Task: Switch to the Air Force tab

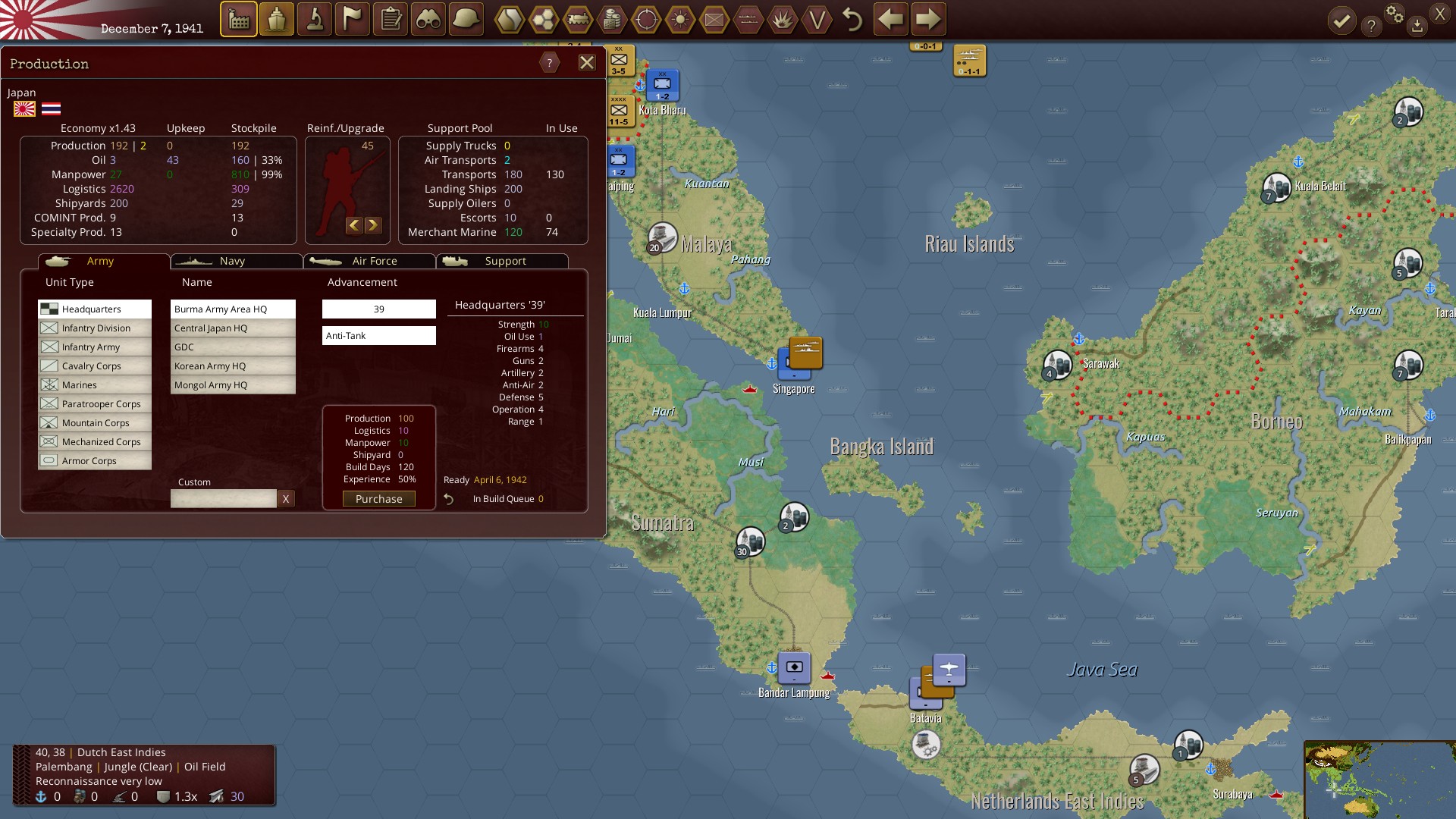Action: (x=369, y=261)
